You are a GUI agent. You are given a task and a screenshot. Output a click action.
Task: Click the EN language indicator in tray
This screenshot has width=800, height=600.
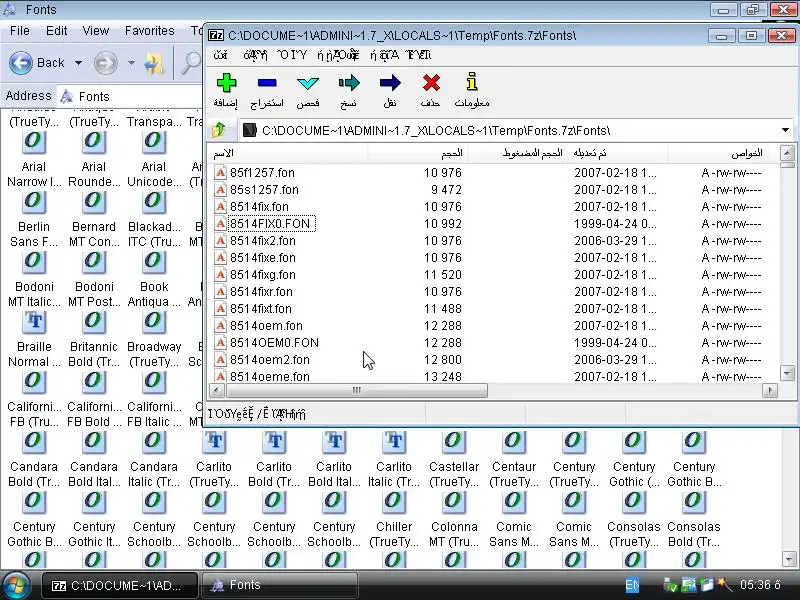click(632, 585)
